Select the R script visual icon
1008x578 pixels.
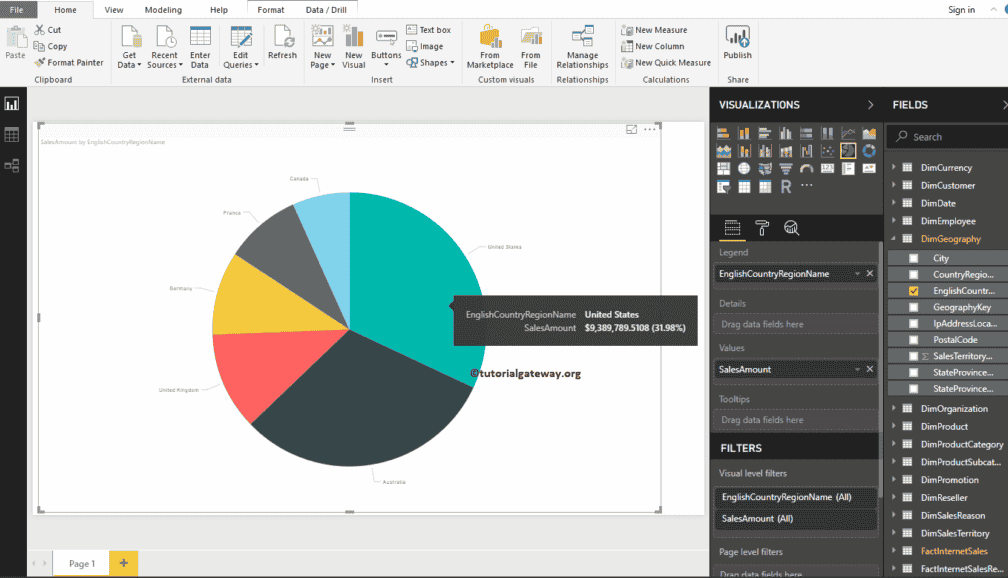click(785, 185)
